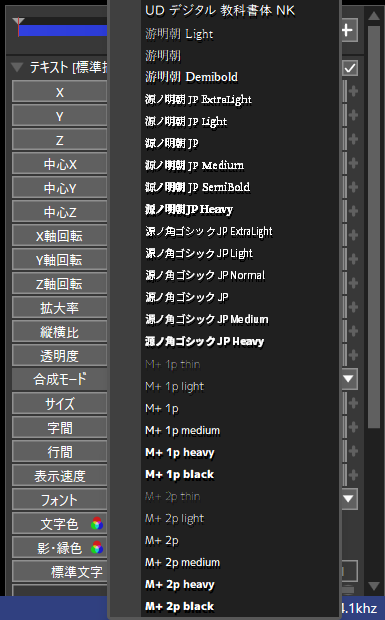Open the 合成モード dropdown arrow
The width and height of the screenshot is (385, 620).
(x=349, y=379)
